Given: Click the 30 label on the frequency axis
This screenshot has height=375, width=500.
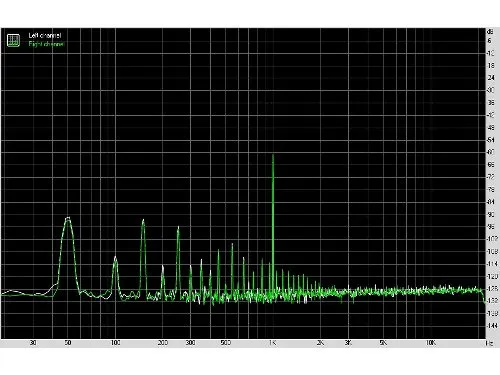Looking at the screenshot, I should (x=33, y=343).
